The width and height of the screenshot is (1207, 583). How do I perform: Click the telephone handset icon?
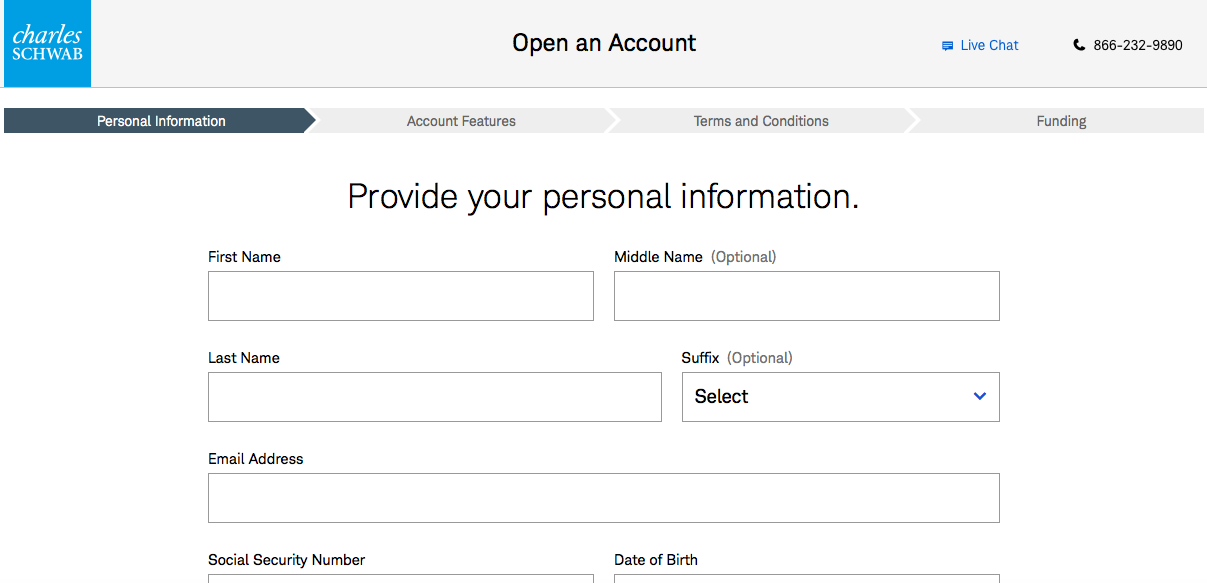[x=1079, y=45]
